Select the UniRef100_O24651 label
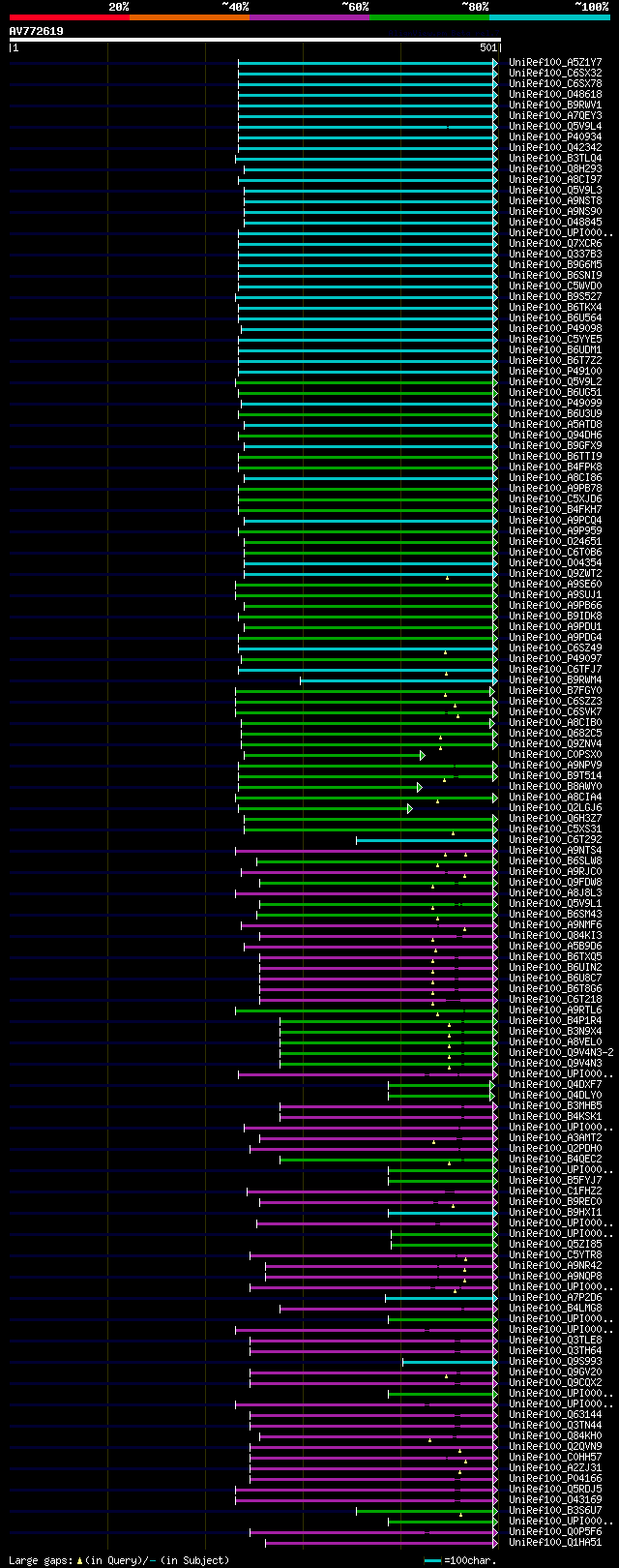 tap(555, 542)
